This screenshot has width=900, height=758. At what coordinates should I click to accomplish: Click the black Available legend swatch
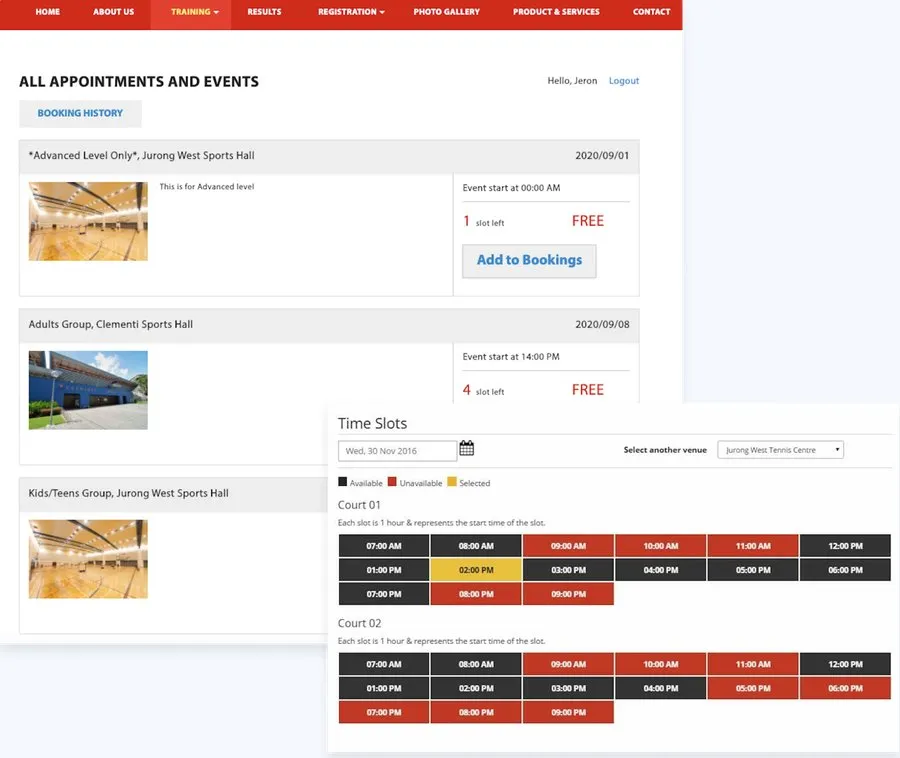(x=343, y=482)
